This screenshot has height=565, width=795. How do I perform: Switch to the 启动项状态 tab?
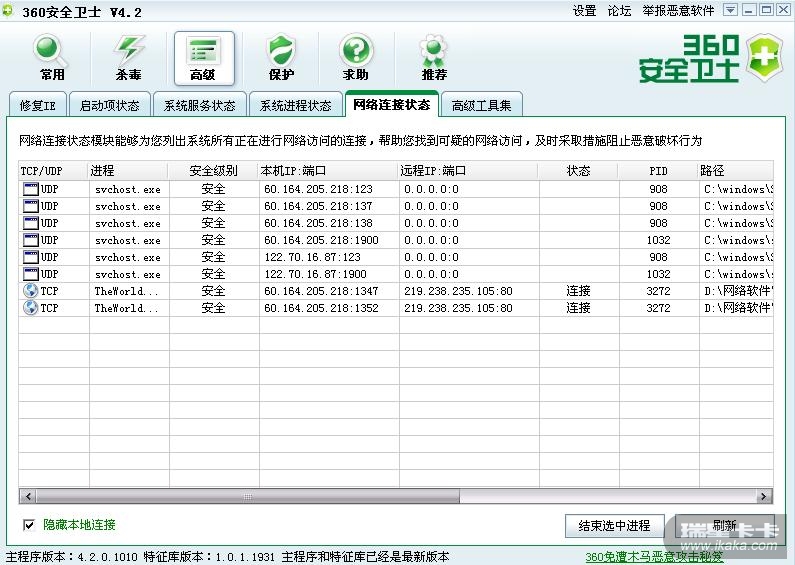click(x=110, y=104)
